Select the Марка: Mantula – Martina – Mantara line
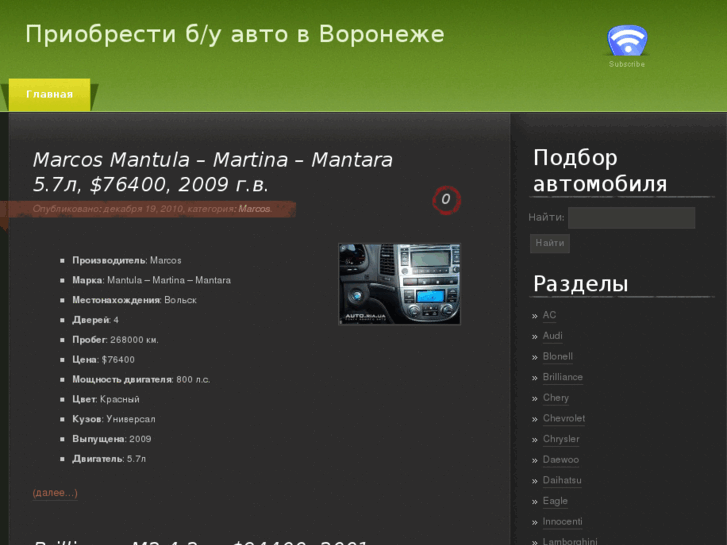This screenshot has height=545, width=727. (152, 280)
